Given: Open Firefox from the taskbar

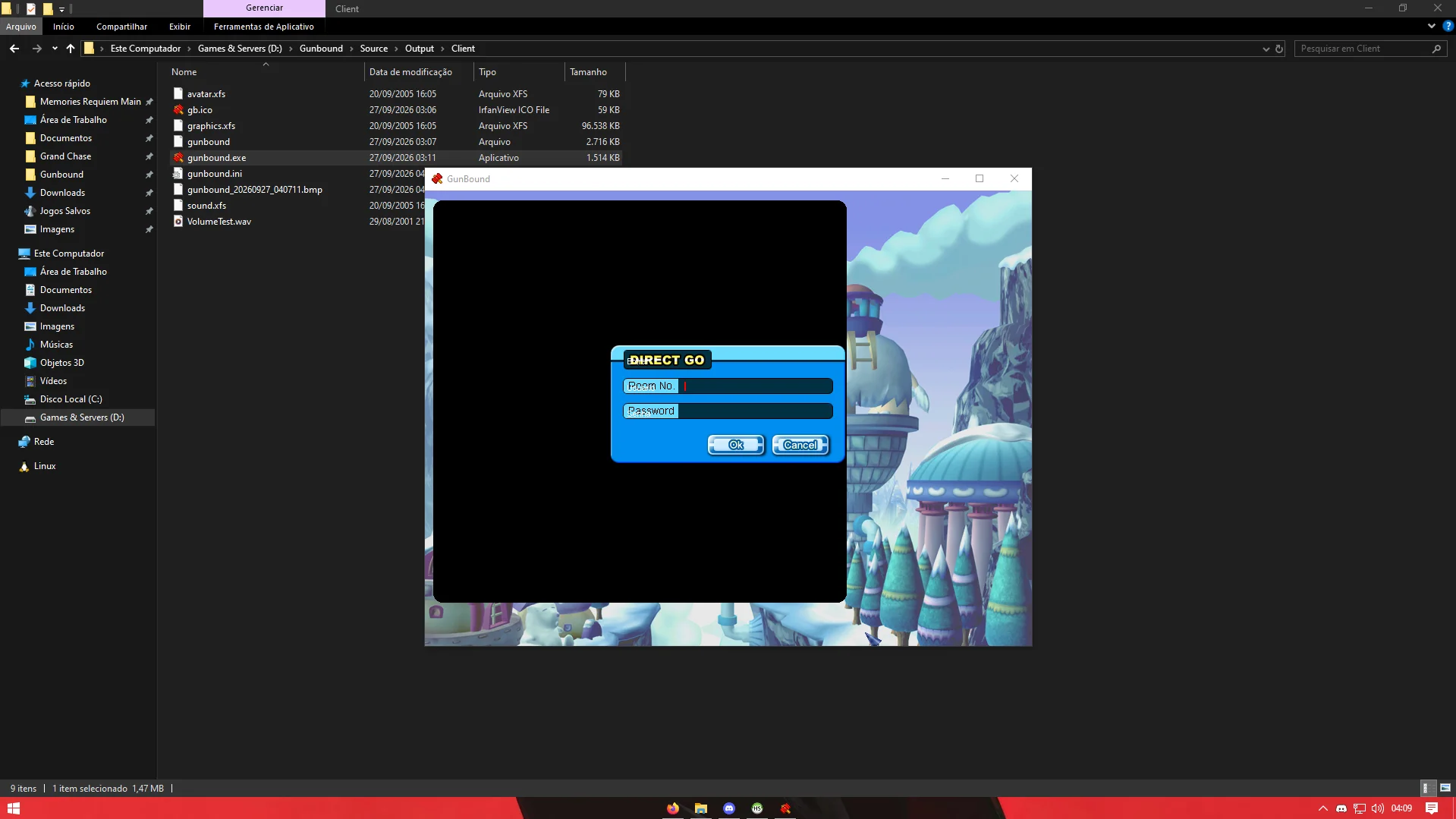Looking at the screenshot, I should (x=673, y=808).
